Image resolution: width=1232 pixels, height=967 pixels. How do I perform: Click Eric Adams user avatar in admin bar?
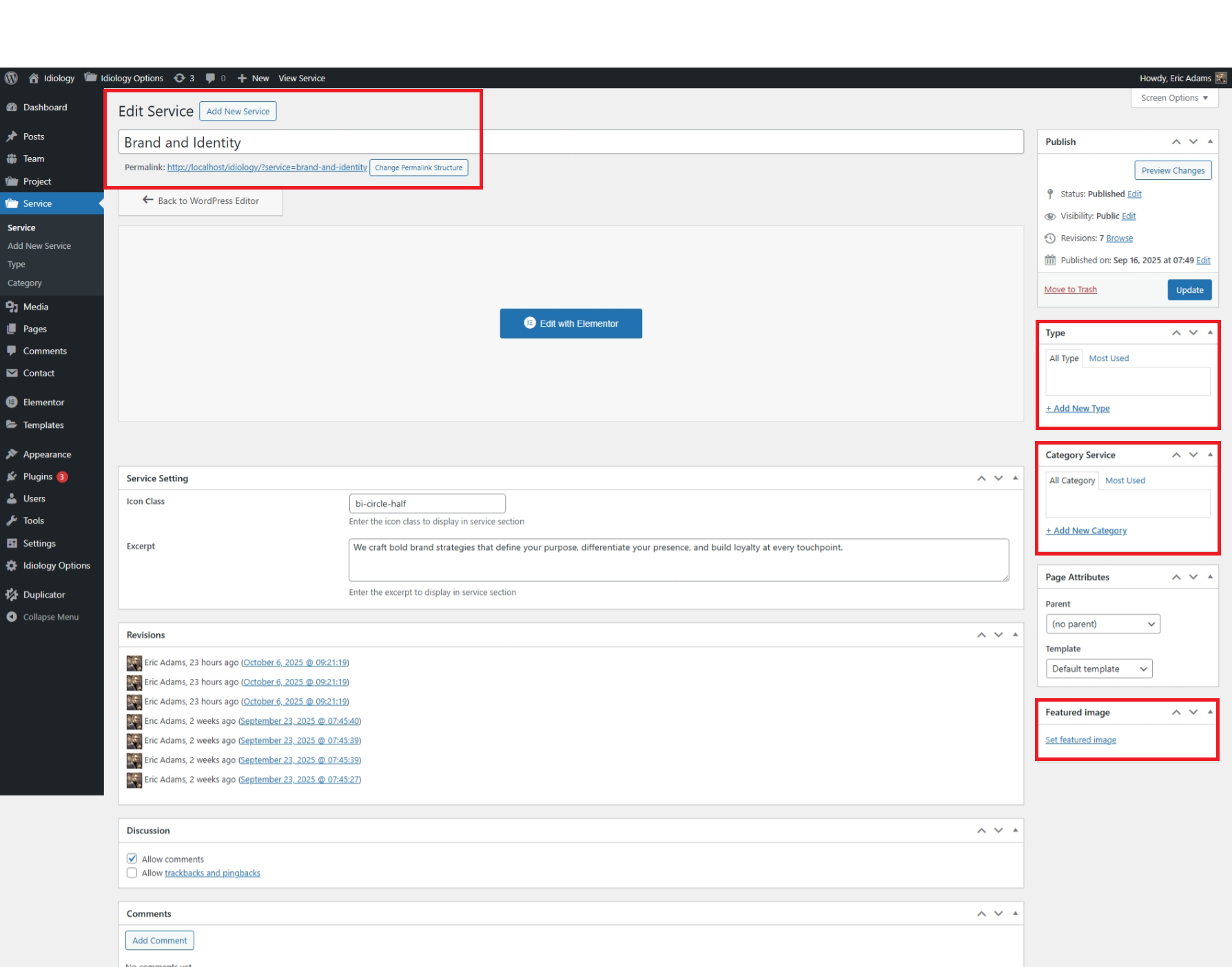[1220, 78]
